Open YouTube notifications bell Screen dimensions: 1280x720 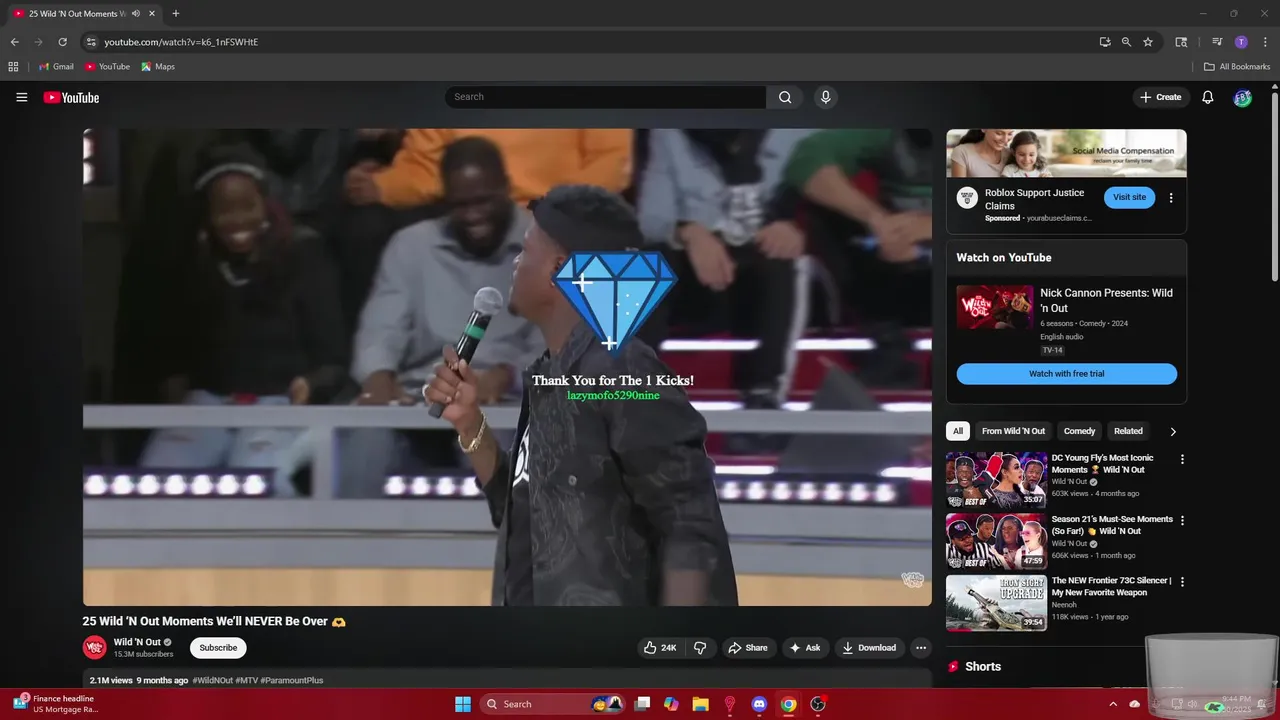click(1208, 97)
